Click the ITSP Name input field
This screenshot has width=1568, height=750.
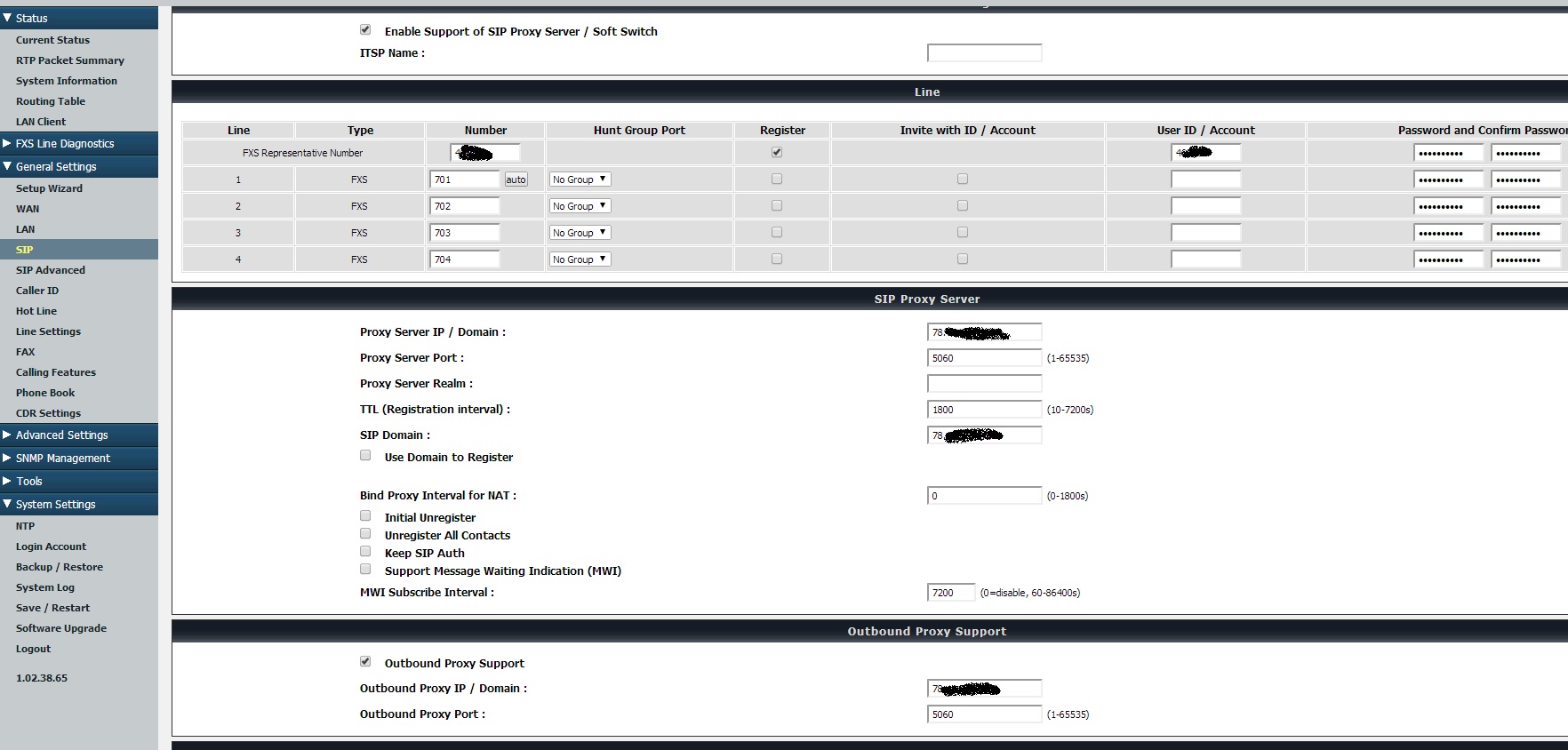(984, 53)
